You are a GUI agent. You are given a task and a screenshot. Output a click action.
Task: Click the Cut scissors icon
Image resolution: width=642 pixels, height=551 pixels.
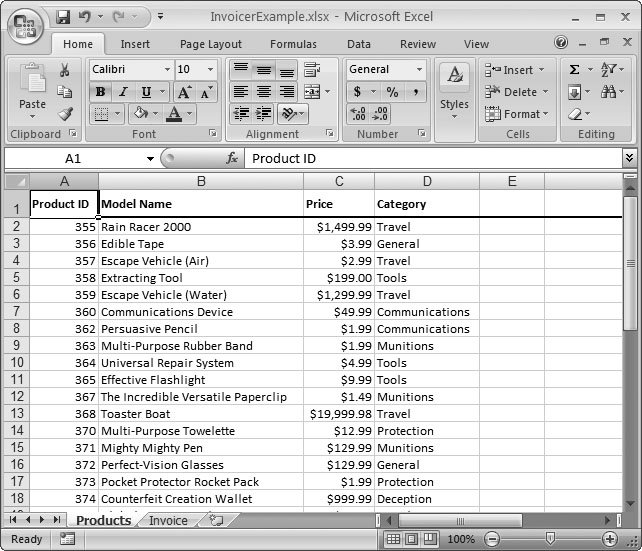[64, 70]
